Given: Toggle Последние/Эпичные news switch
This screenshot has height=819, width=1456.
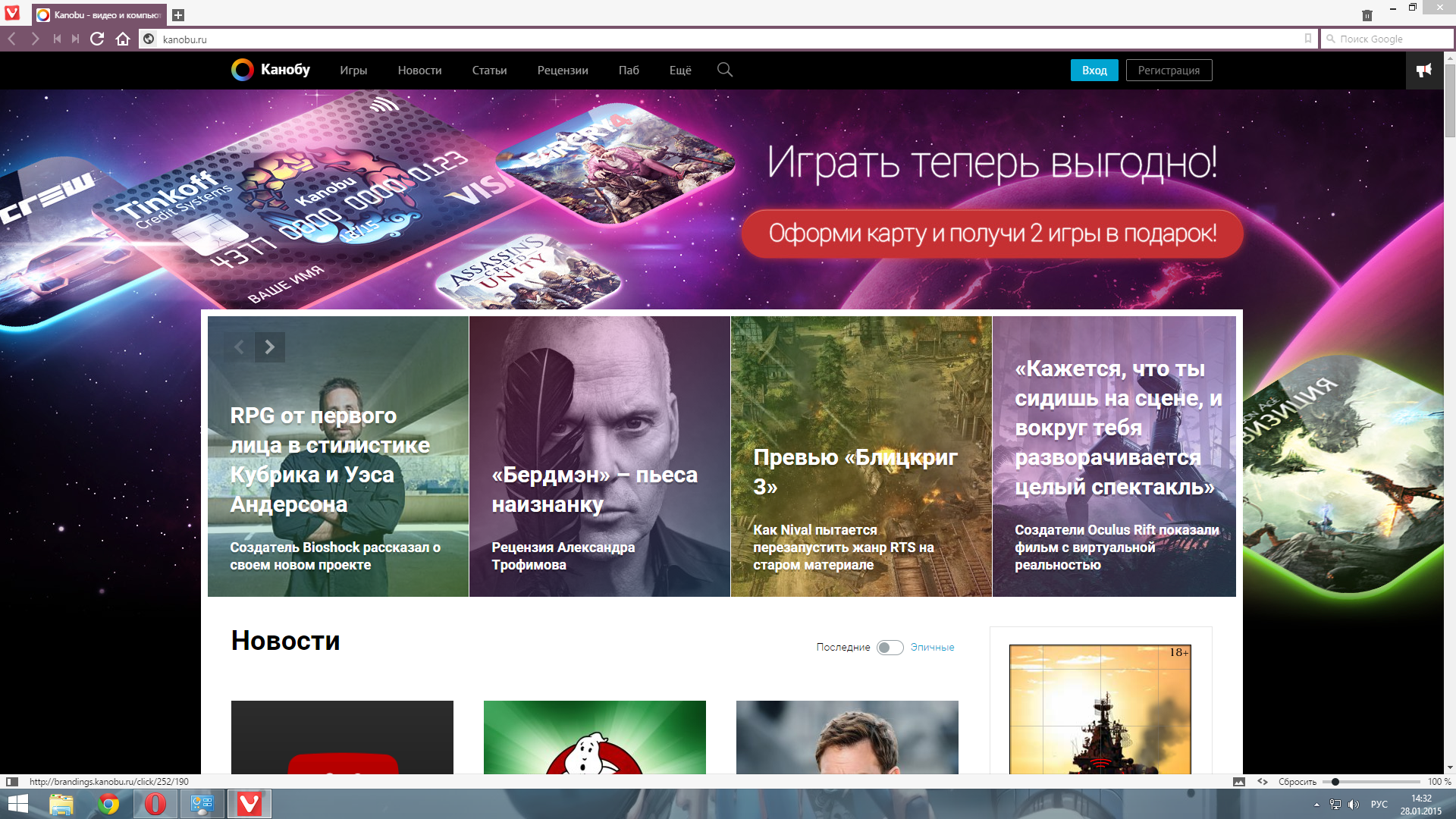Looking at the screenshot, I should [x=890, y=648].
